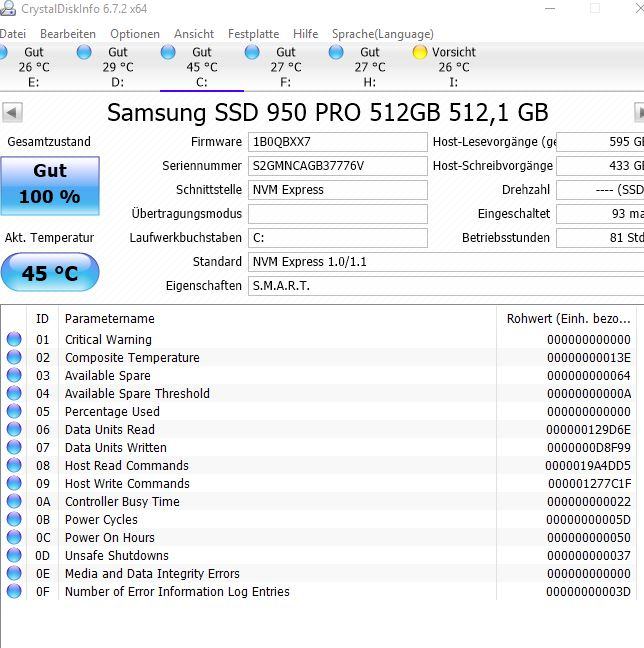Click the Drehzahl value field
Viewport: 644px width, 648px height.
point(600,190)
